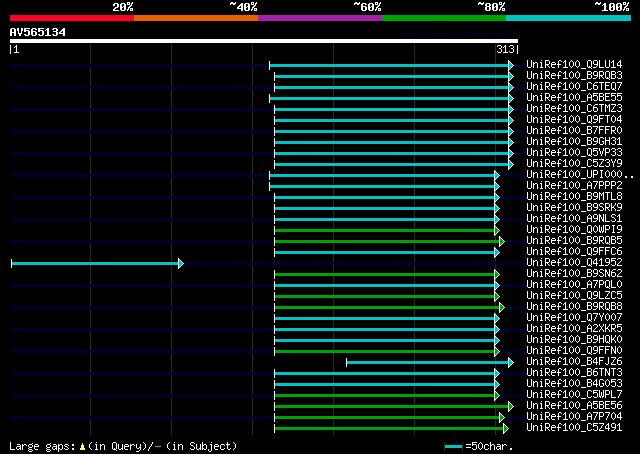This screenshot has height=454, width=640.
Task: Click the arrowhead ending the UPI000 alignment bar
Action: (x=495, y=175)
